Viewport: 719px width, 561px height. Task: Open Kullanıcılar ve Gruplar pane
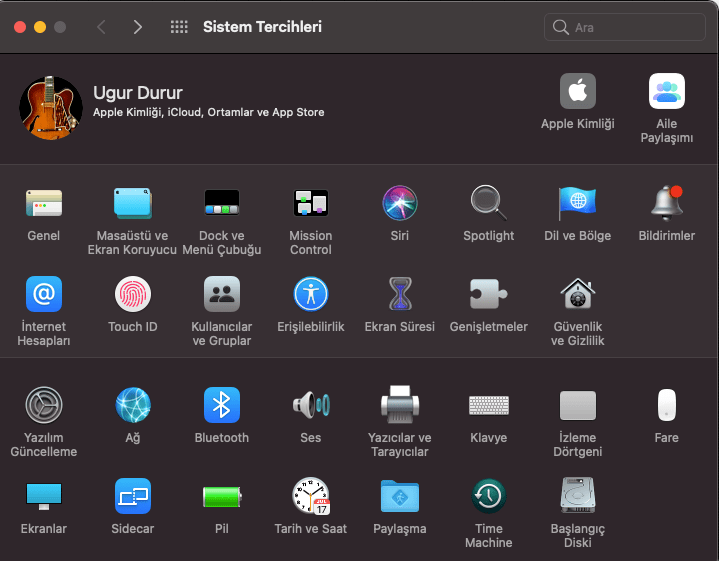[x=221, y=294]
